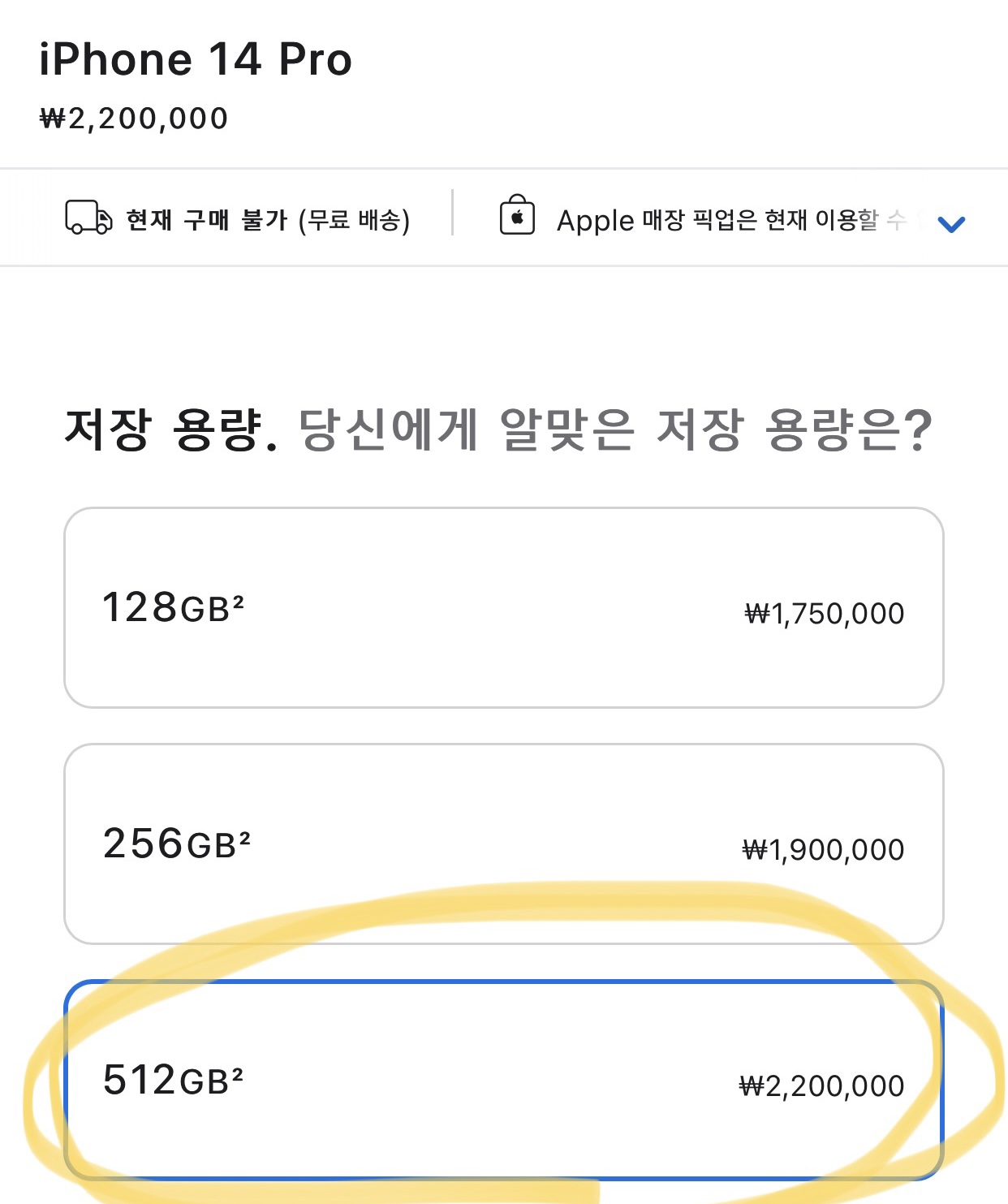The width and height of the screenshot is (1008, 1204).
Task: Click the Apple Store shopping bag icon
Action: (x=517, y=216)
